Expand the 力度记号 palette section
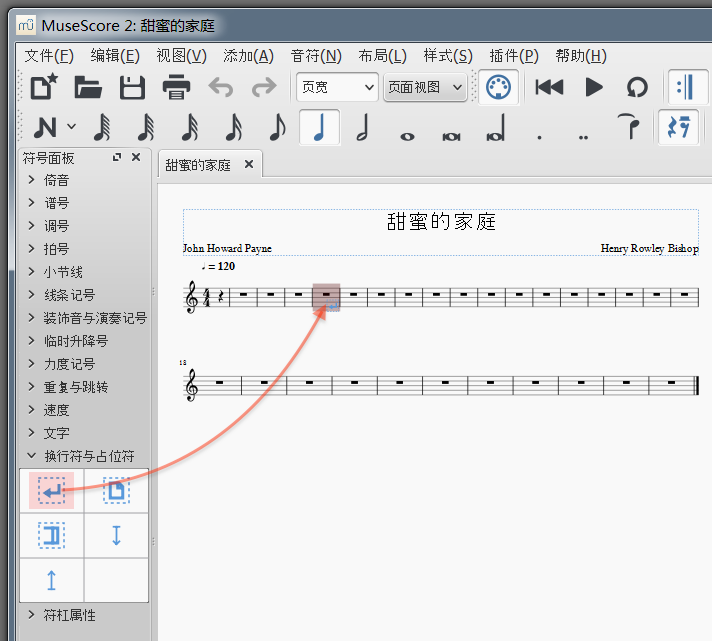 69,364
